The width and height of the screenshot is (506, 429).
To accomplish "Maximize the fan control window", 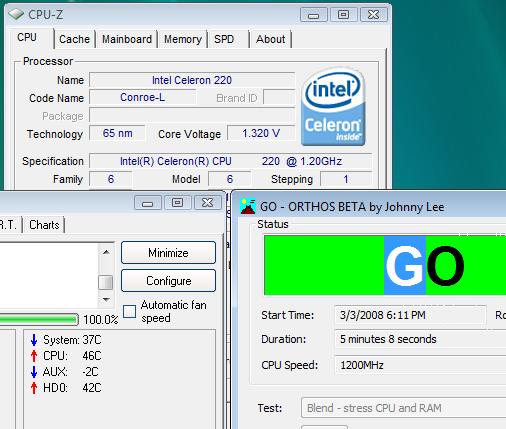I will pyautogui.click(x=177, y=203).
